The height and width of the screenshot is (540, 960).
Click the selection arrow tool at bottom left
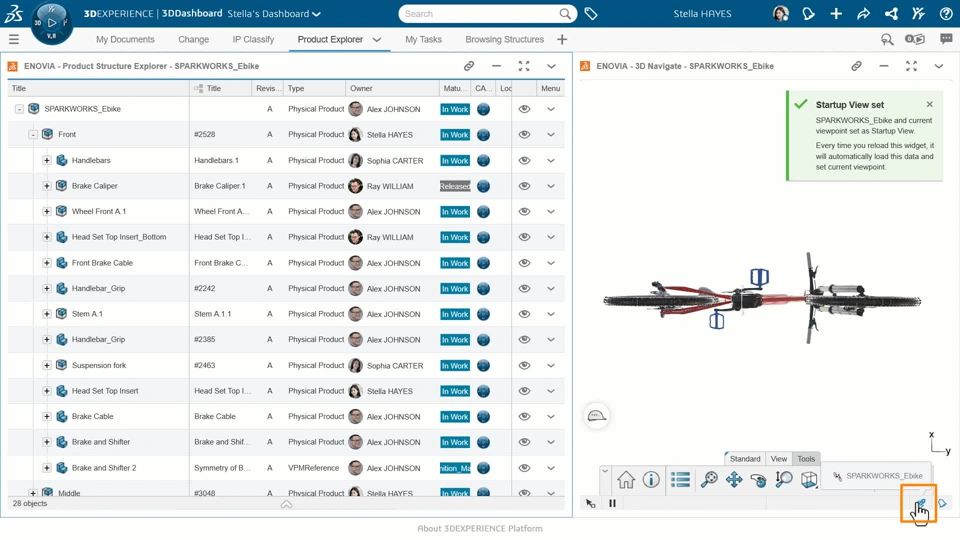pos(590,503)
